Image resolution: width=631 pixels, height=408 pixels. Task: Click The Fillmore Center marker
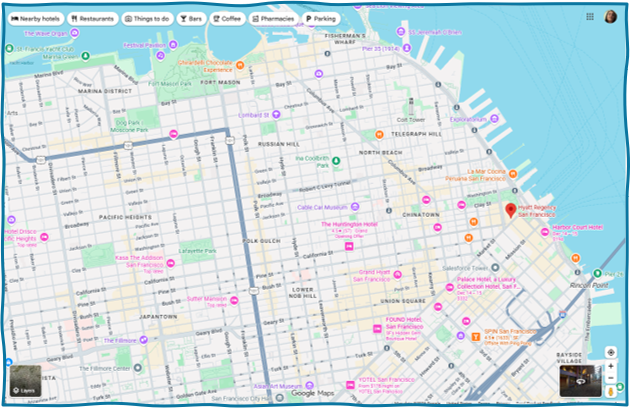138,368
